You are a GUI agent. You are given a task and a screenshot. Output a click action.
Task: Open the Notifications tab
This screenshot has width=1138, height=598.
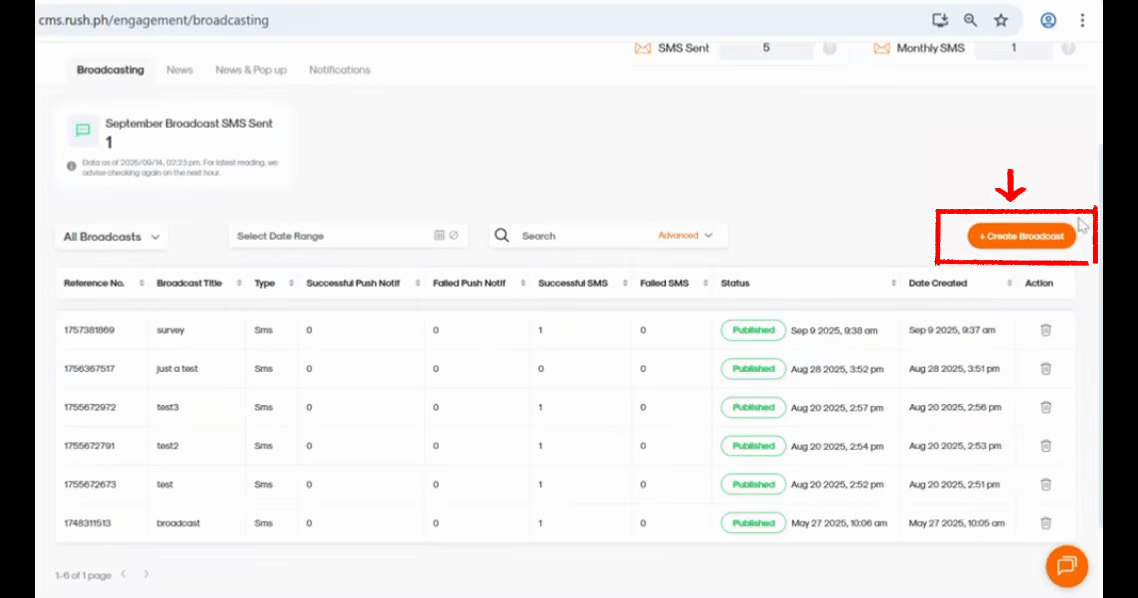pos(339,70)
